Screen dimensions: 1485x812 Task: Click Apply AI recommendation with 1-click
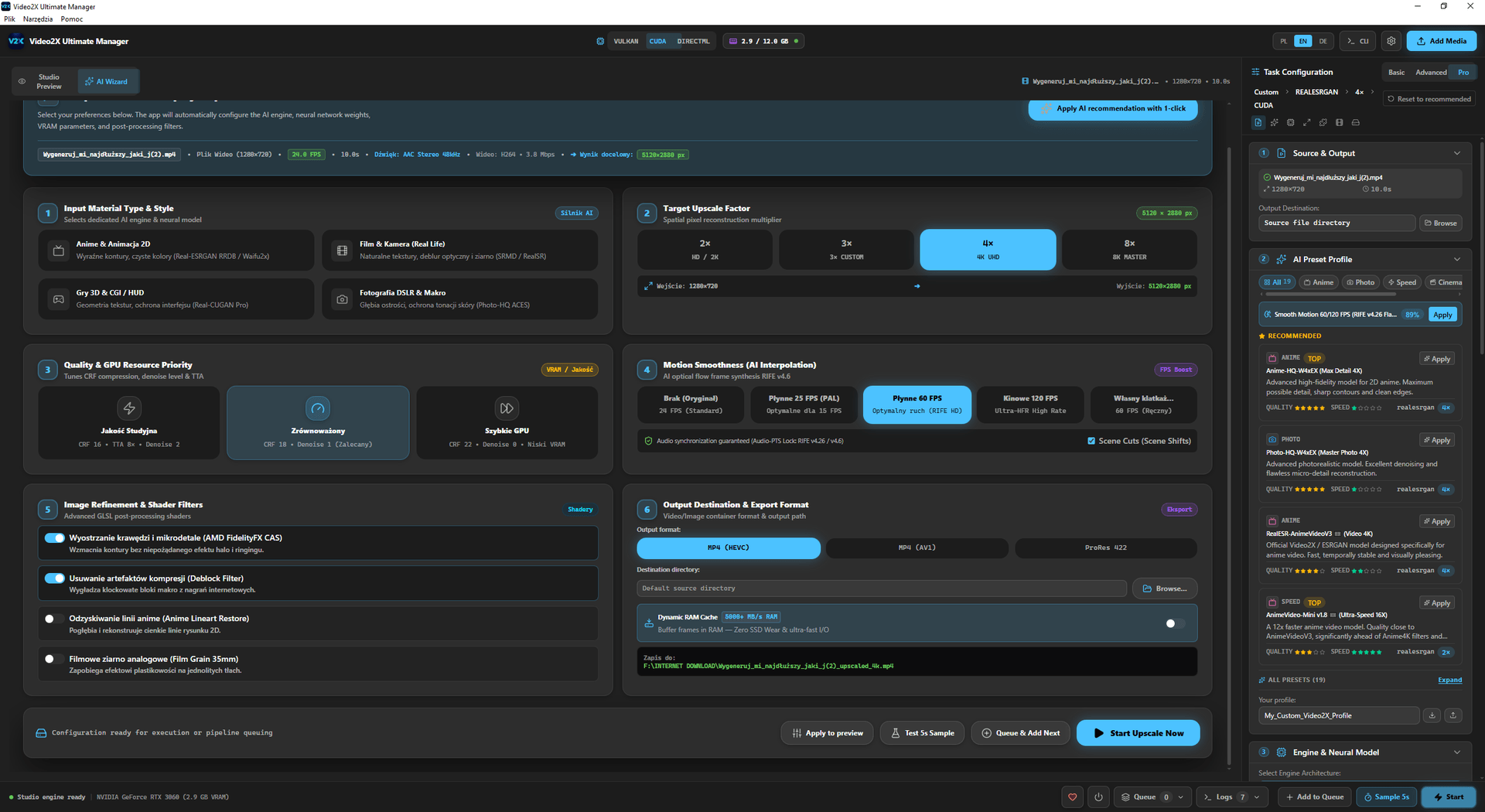pos(1113,108)
